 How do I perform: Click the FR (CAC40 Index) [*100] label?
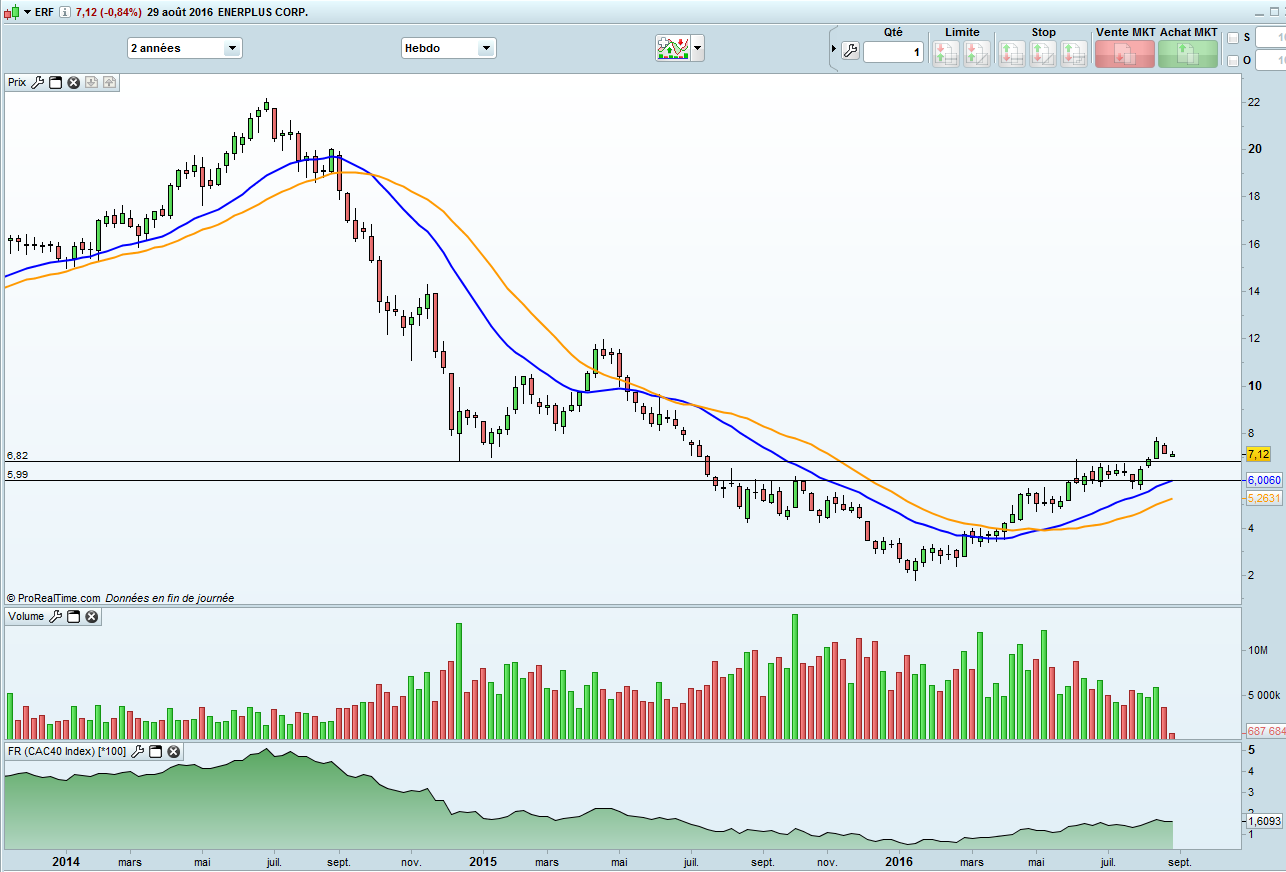pyautogui.click(x=66, y=751)
